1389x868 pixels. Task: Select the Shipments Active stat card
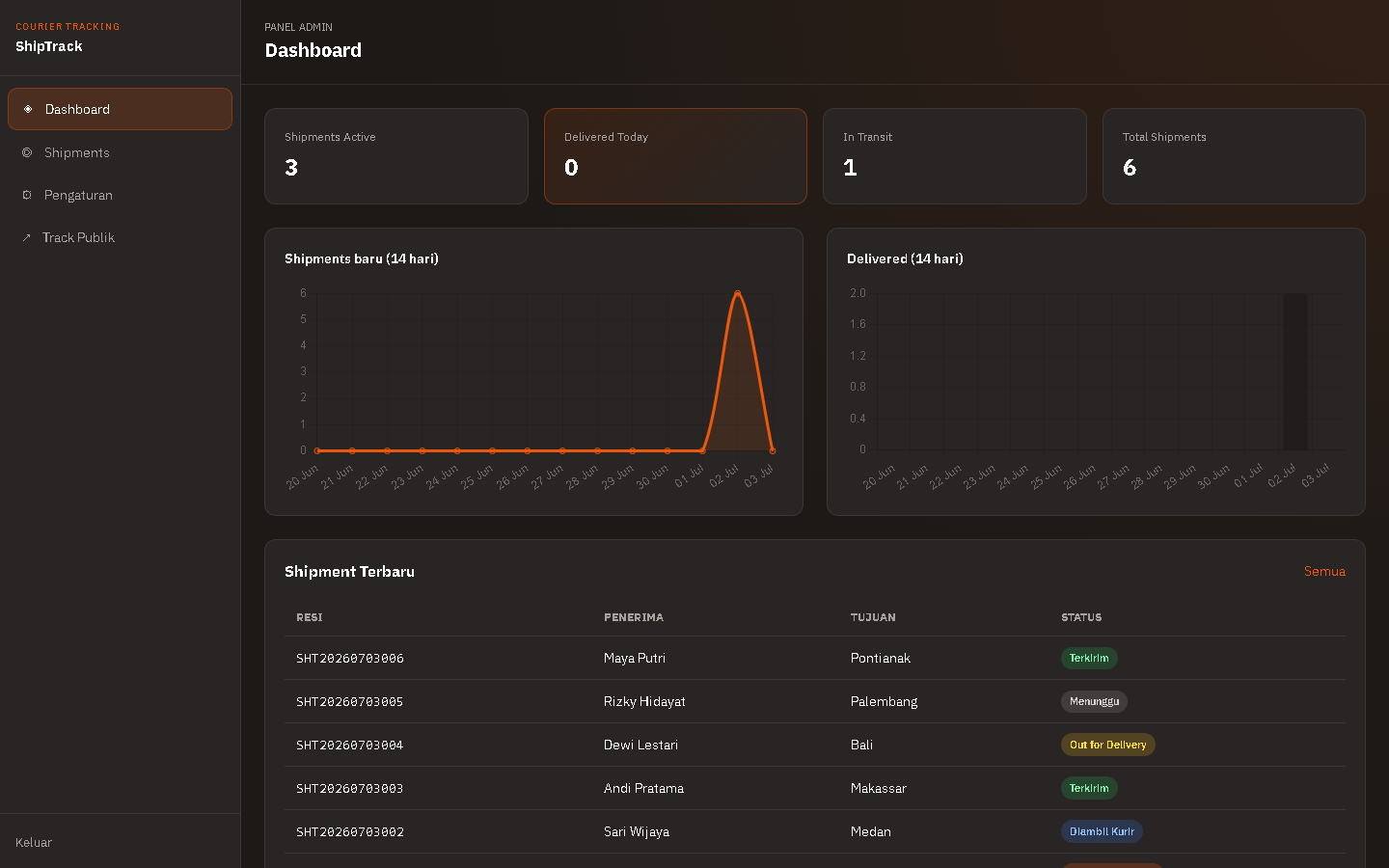coord(396,156)
